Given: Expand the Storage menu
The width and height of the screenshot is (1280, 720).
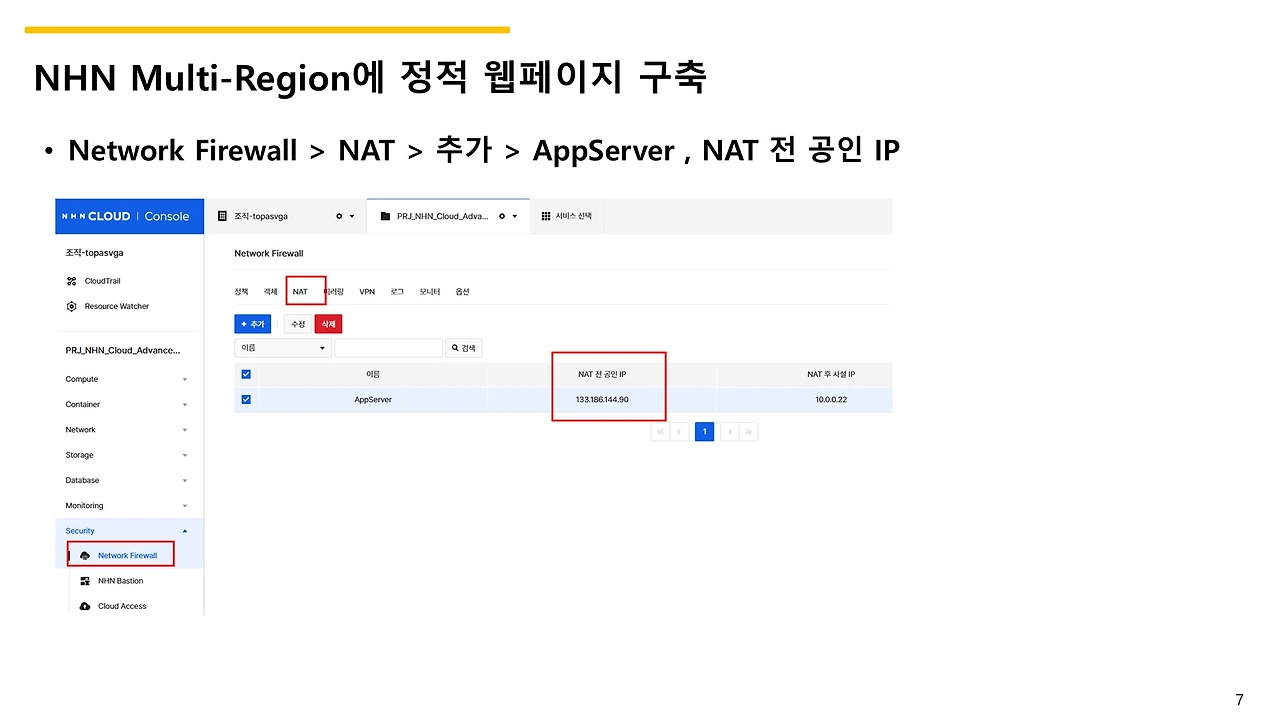Looking at the screenshot, I should [x=126, y=455].
